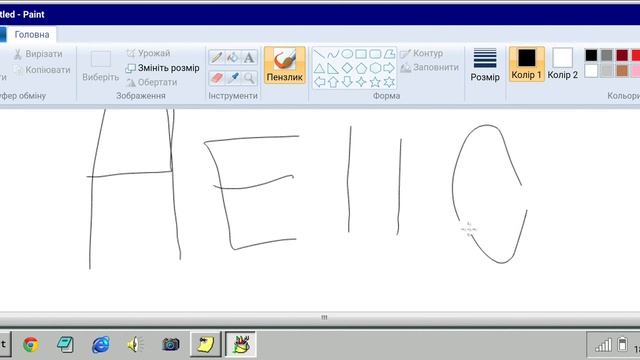Pick the gray palette swatch
The width and height of the screenshot is (640, 360).
(607, 55)
